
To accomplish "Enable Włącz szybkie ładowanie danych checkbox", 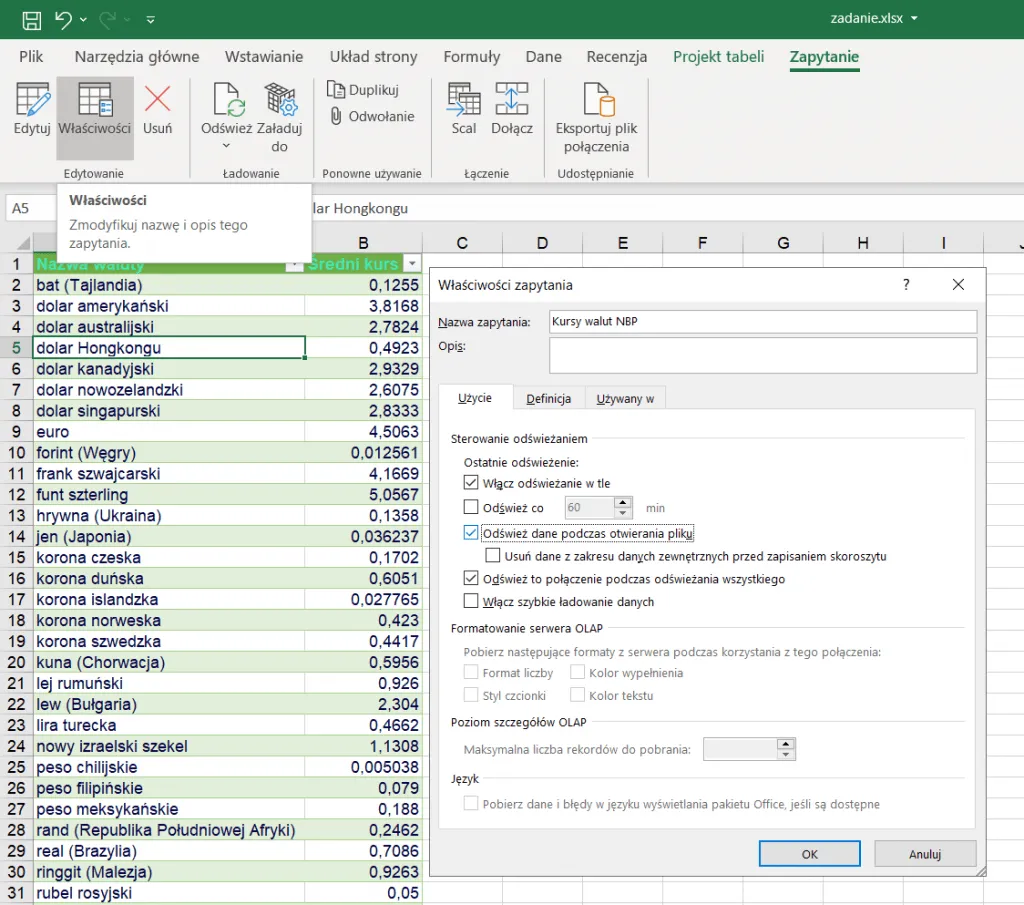I will point(471,601).
